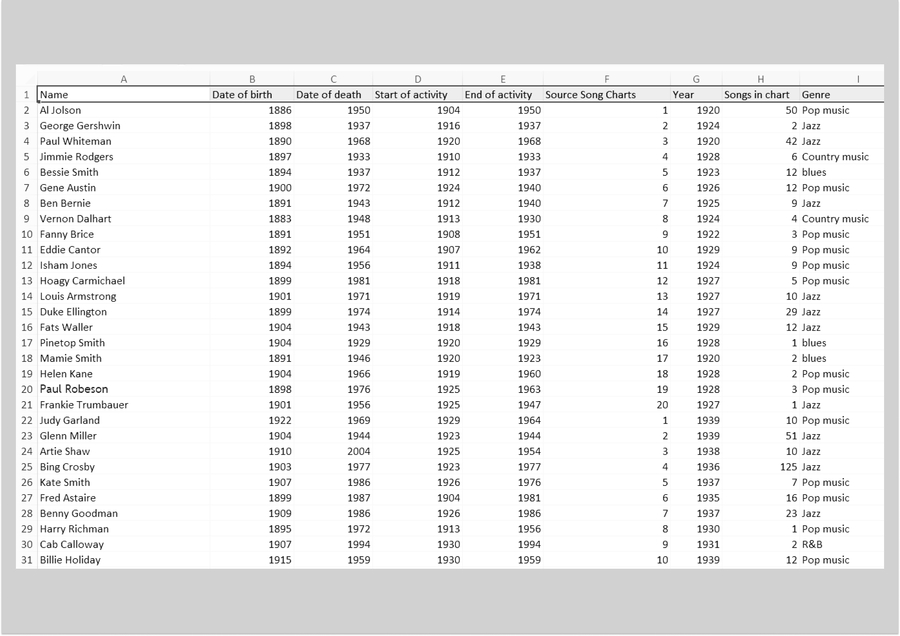The width and height of the screenshot is (900, 636).
Task: Select the 'Jimmie Rodgers' cell
Action: coord(123,157)
